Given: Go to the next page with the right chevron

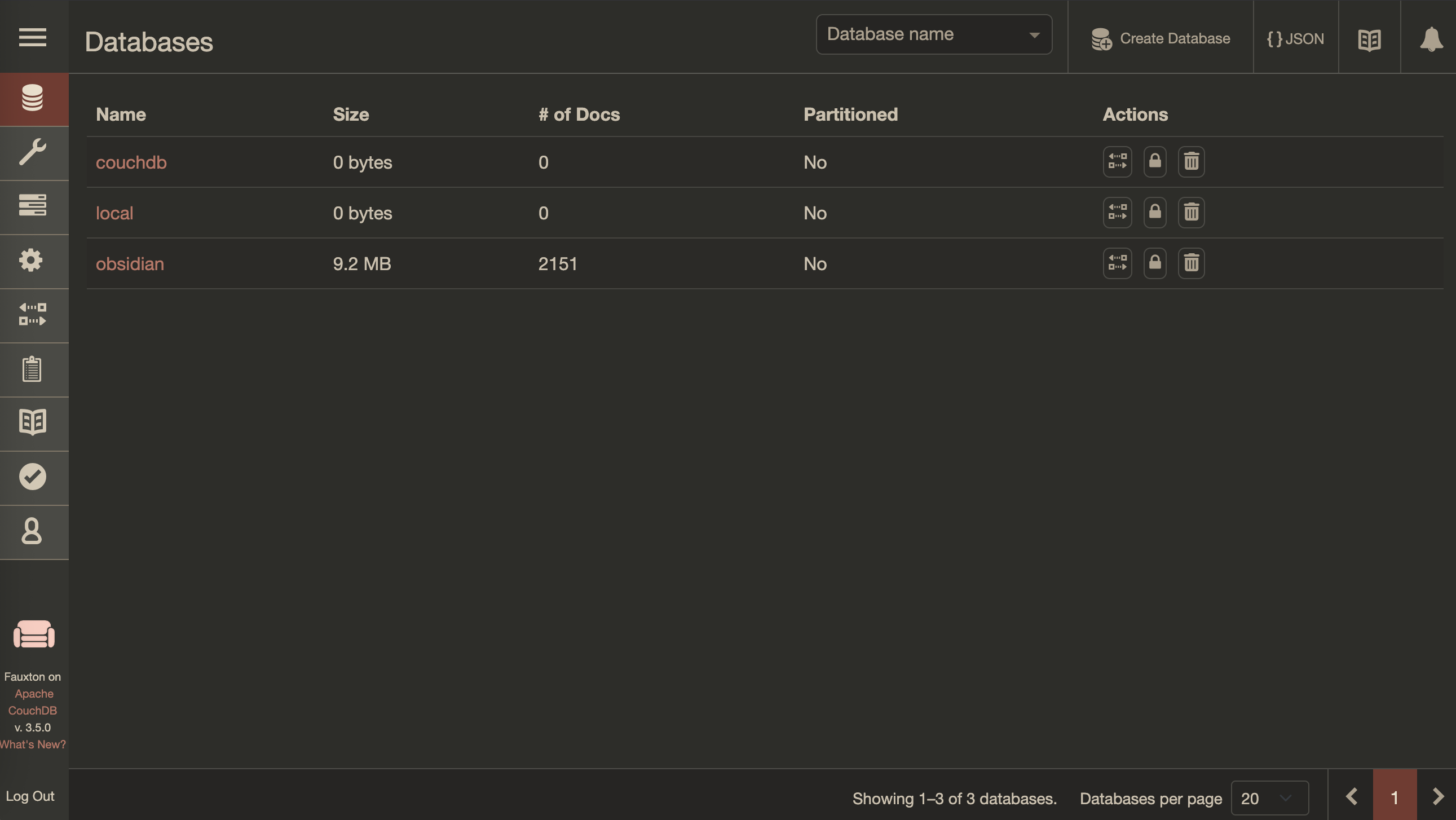Looking at the screenshot, I should [x=1437, y=797].
